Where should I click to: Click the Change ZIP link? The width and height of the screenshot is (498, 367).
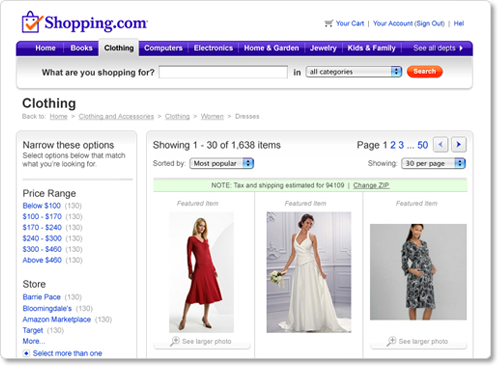371,185
